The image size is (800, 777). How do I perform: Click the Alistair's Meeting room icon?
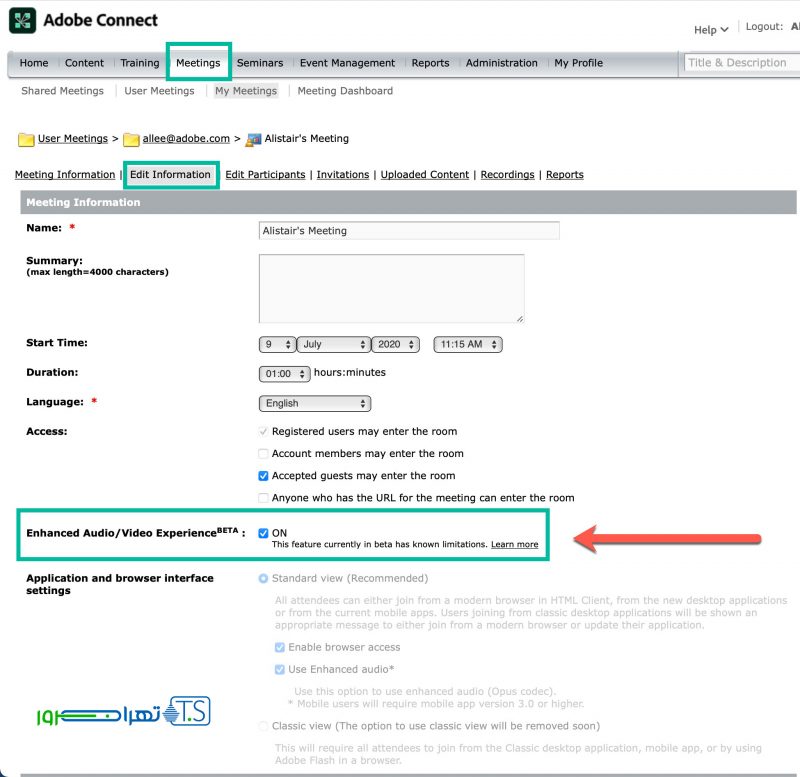(253, 139)
